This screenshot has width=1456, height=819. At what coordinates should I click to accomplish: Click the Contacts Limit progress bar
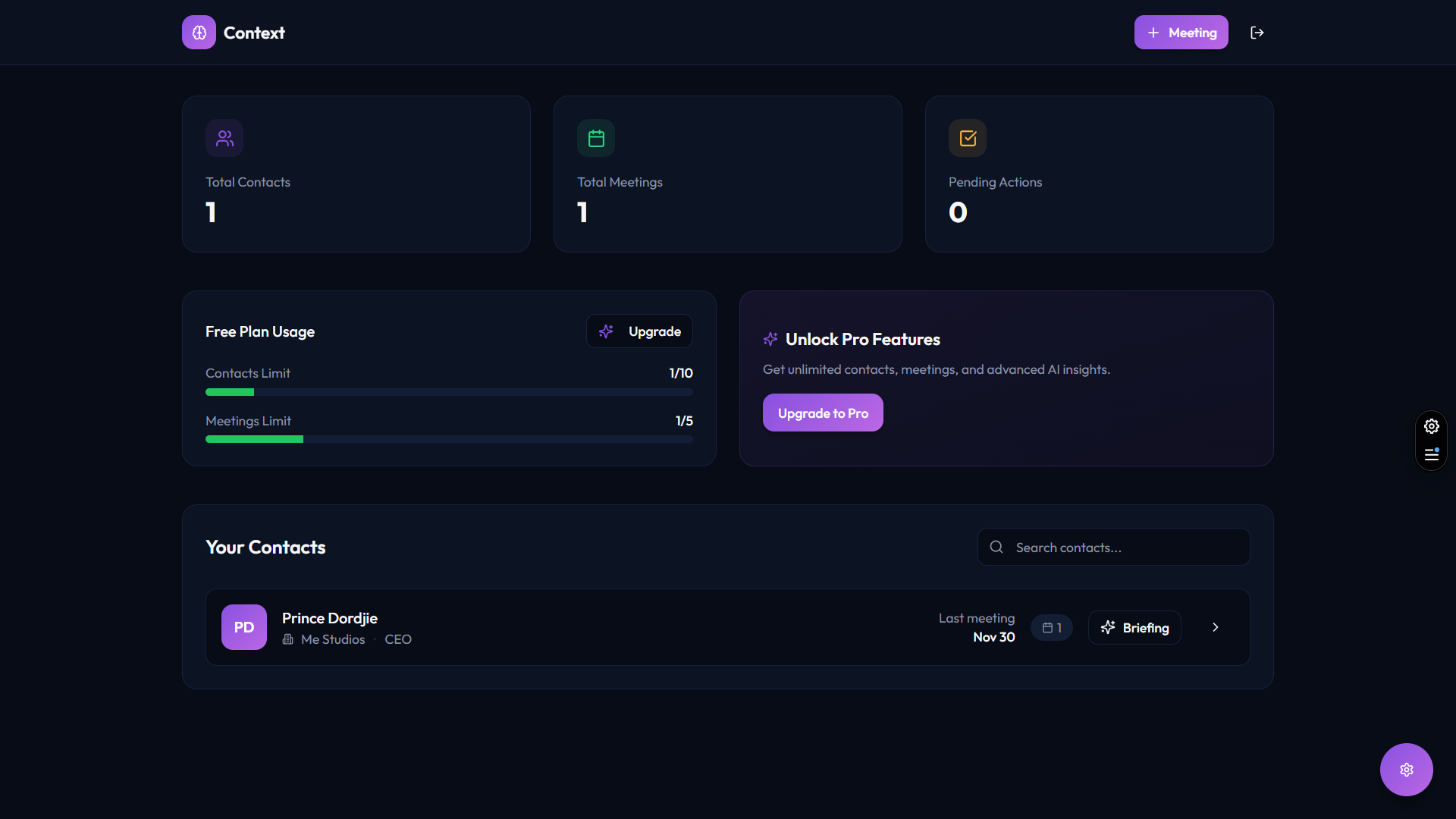449,392
